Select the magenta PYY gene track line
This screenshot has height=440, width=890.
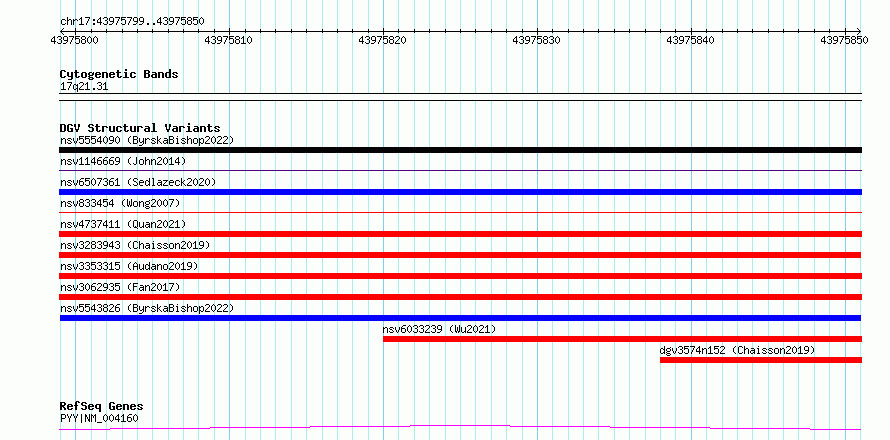click(x=460, y=427)
